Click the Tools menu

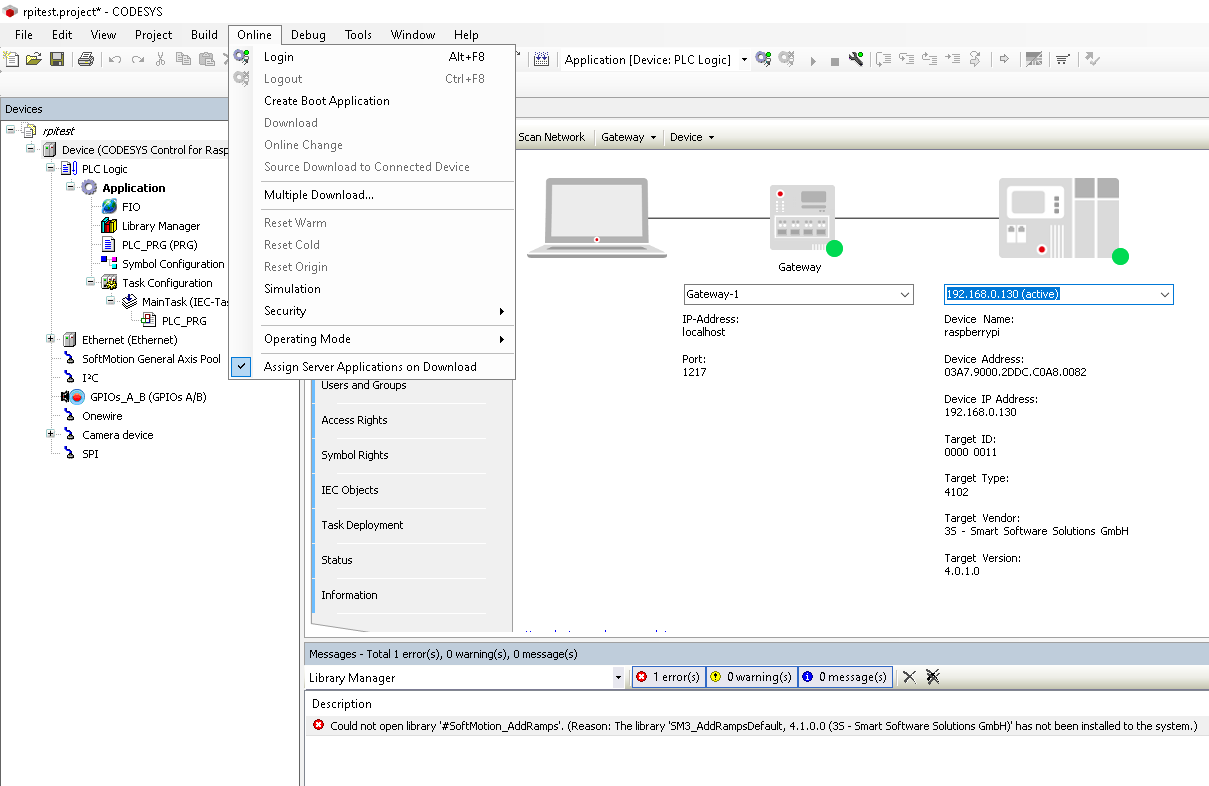(x=358, y=34)
